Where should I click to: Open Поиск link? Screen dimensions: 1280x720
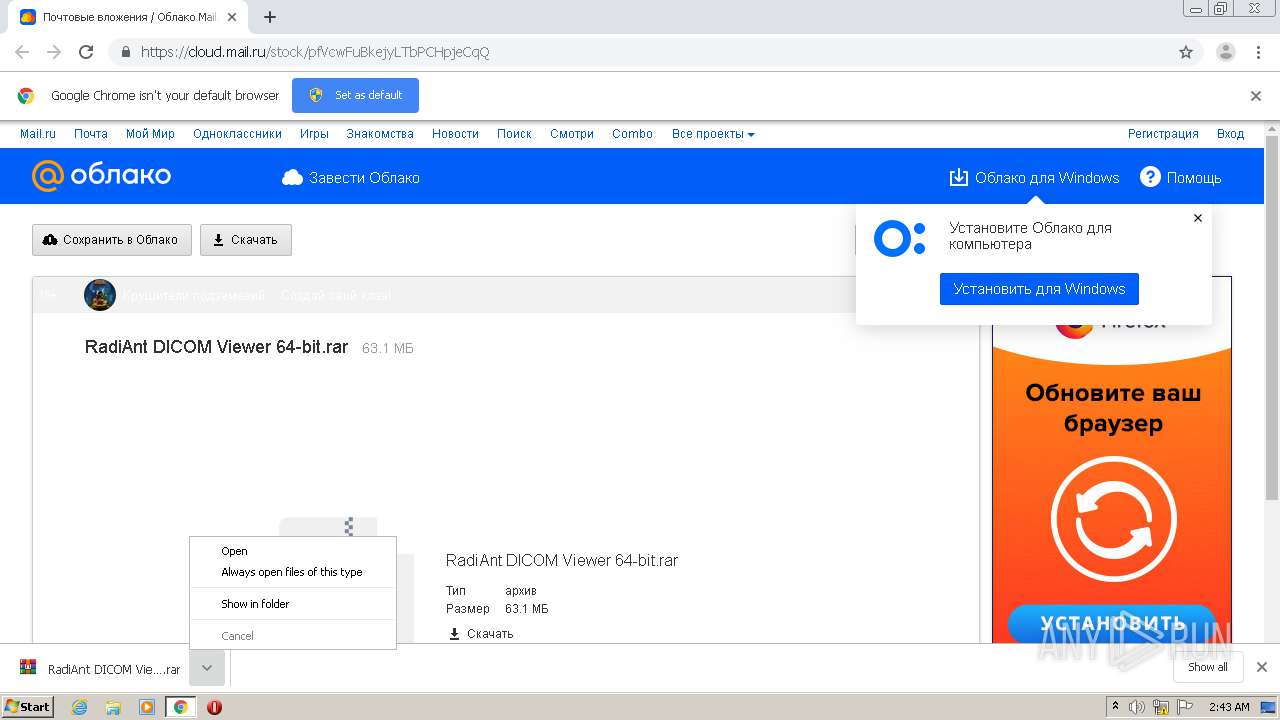[x=514, y=134]
